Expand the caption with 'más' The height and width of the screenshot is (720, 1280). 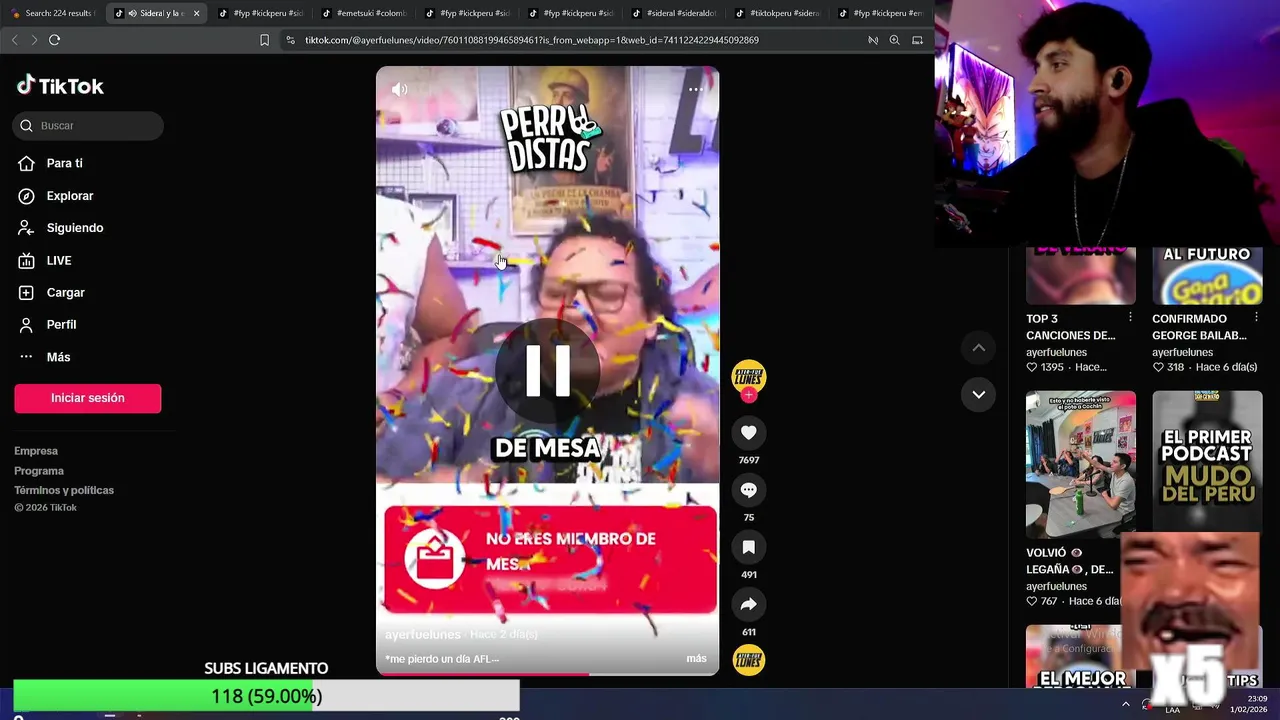point(696,658)
